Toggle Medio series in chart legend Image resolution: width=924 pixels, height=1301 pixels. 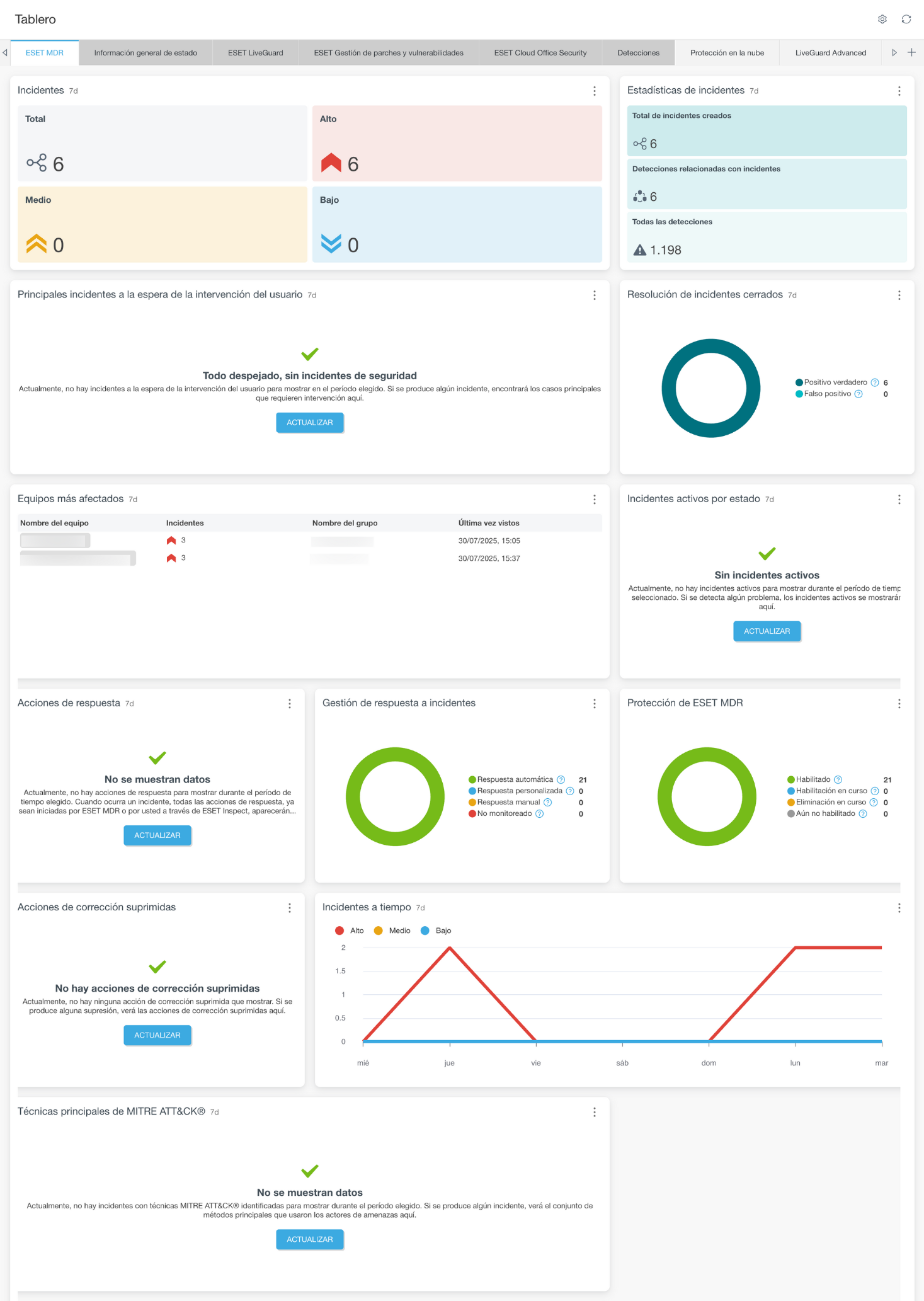pyautogui.click(x=392, y=931)
